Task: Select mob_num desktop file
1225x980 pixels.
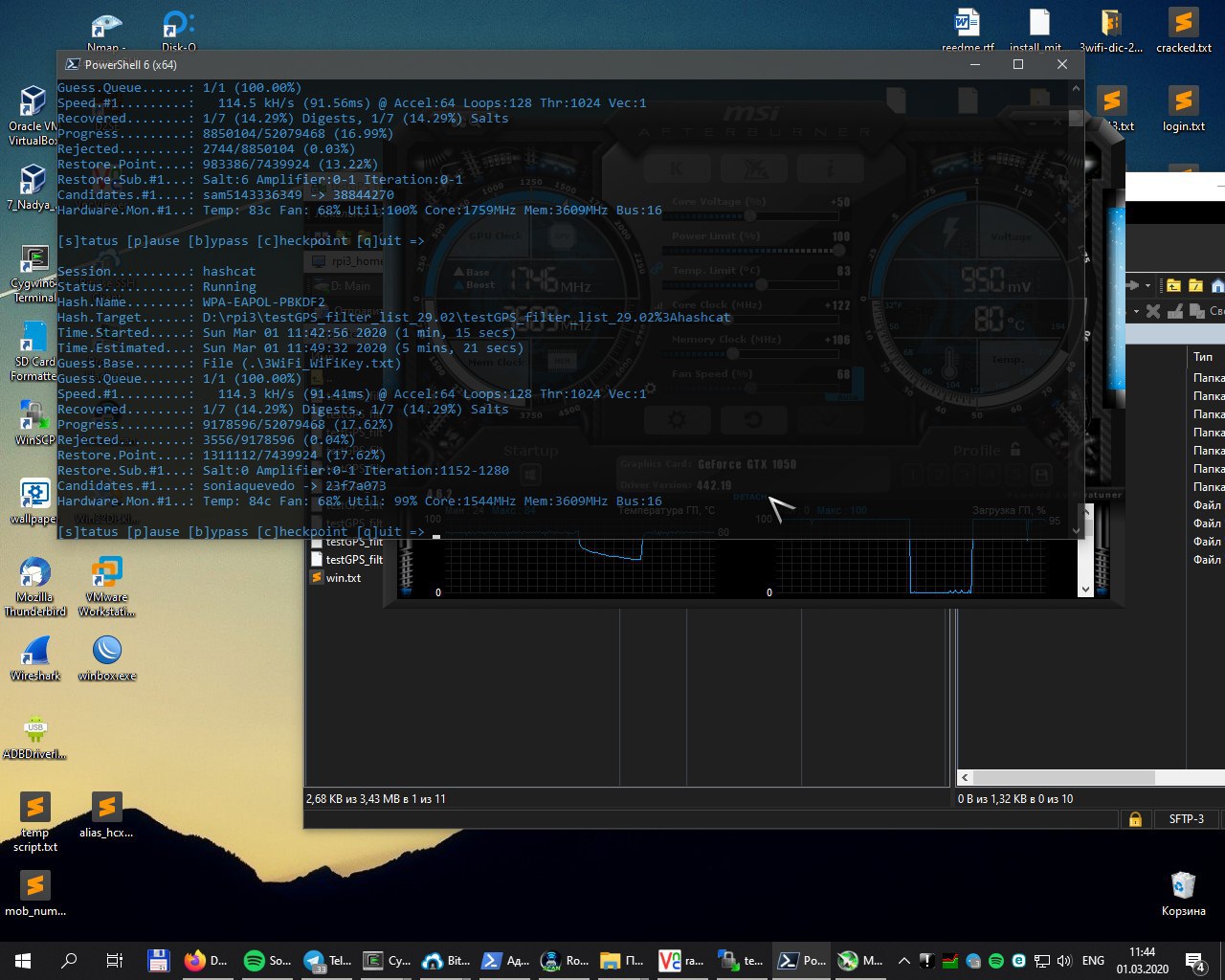Action: 35,894
